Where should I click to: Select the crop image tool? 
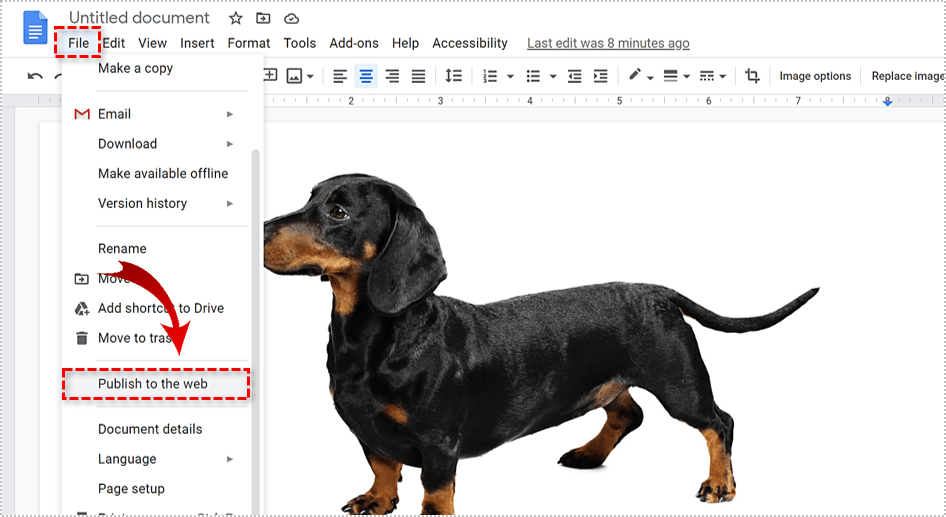point(752,76)
